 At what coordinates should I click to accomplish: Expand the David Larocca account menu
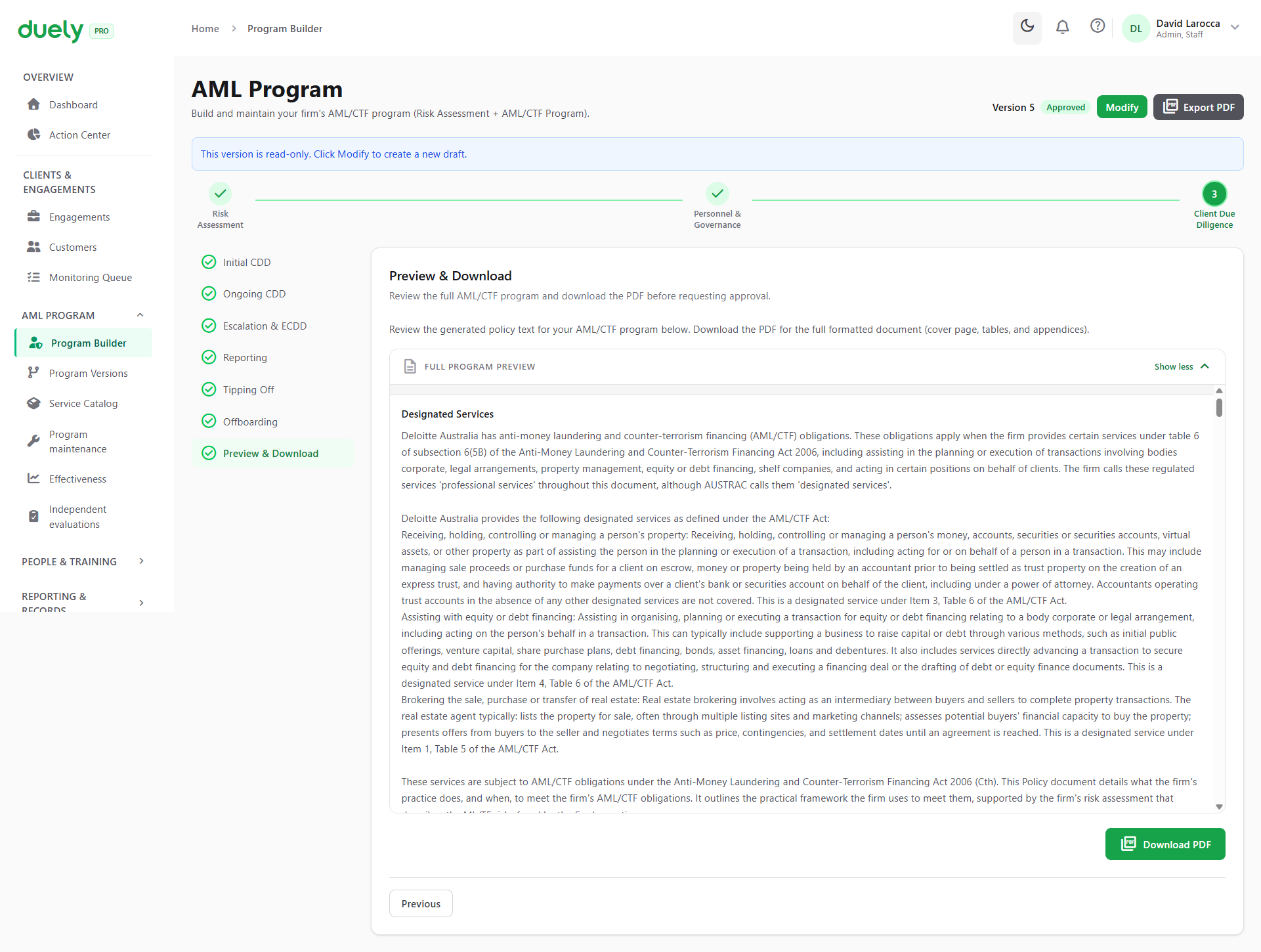pyautogui.click(x=1235, y=28)
